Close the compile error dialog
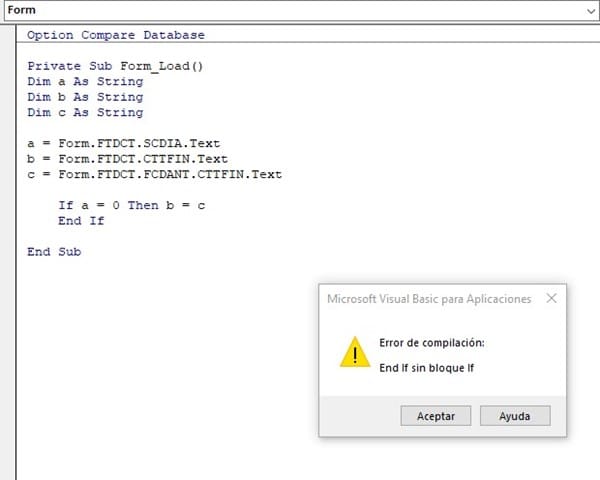The image size is (600, 480). click(551, 299)
